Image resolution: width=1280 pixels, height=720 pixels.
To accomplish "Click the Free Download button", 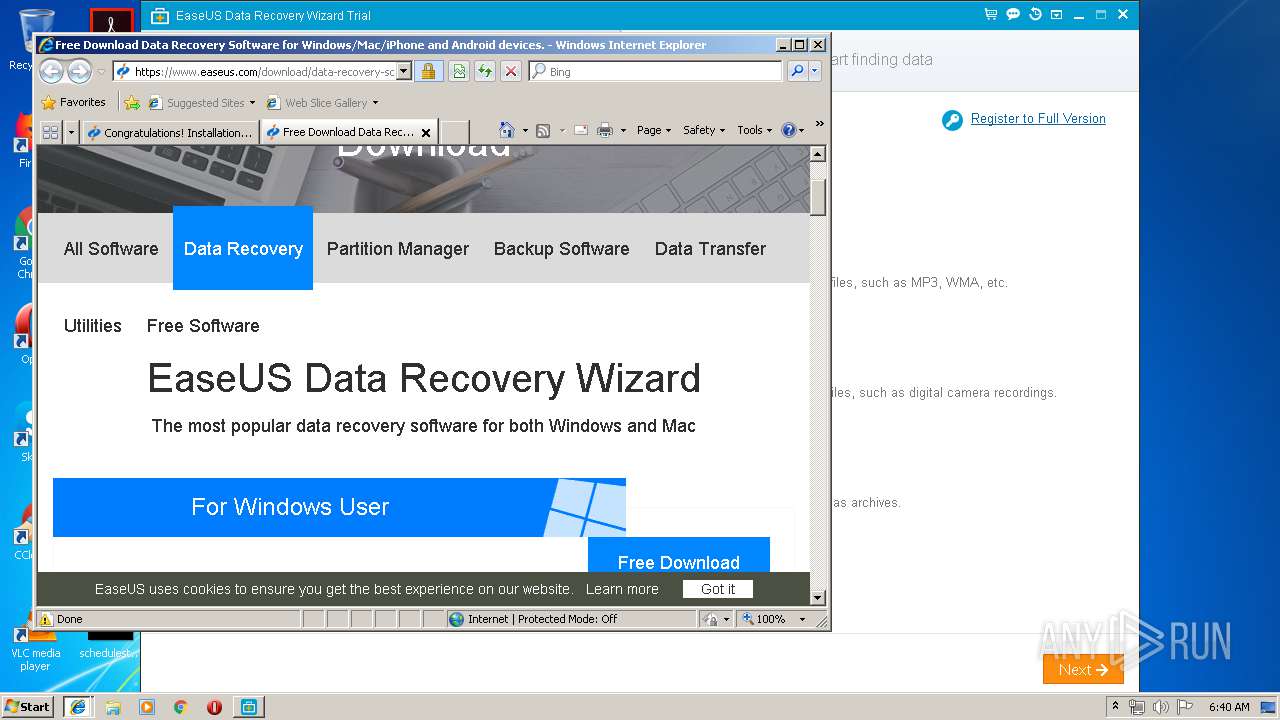I will pos(679,556).
